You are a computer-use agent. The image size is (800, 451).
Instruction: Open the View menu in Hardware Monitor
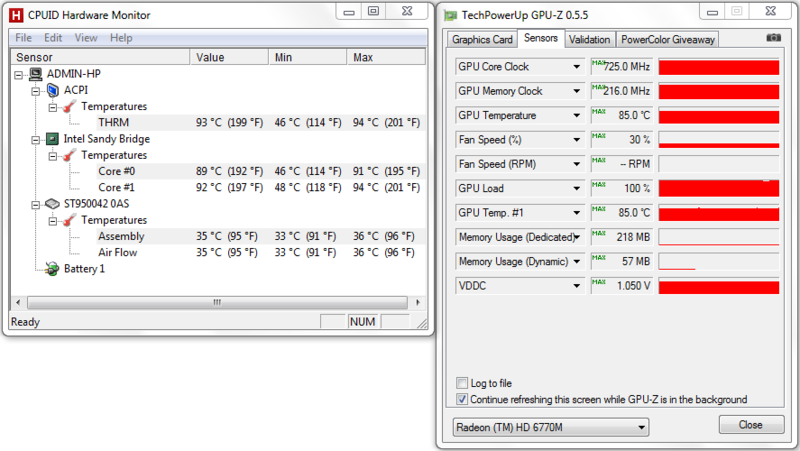coord(86,38)
